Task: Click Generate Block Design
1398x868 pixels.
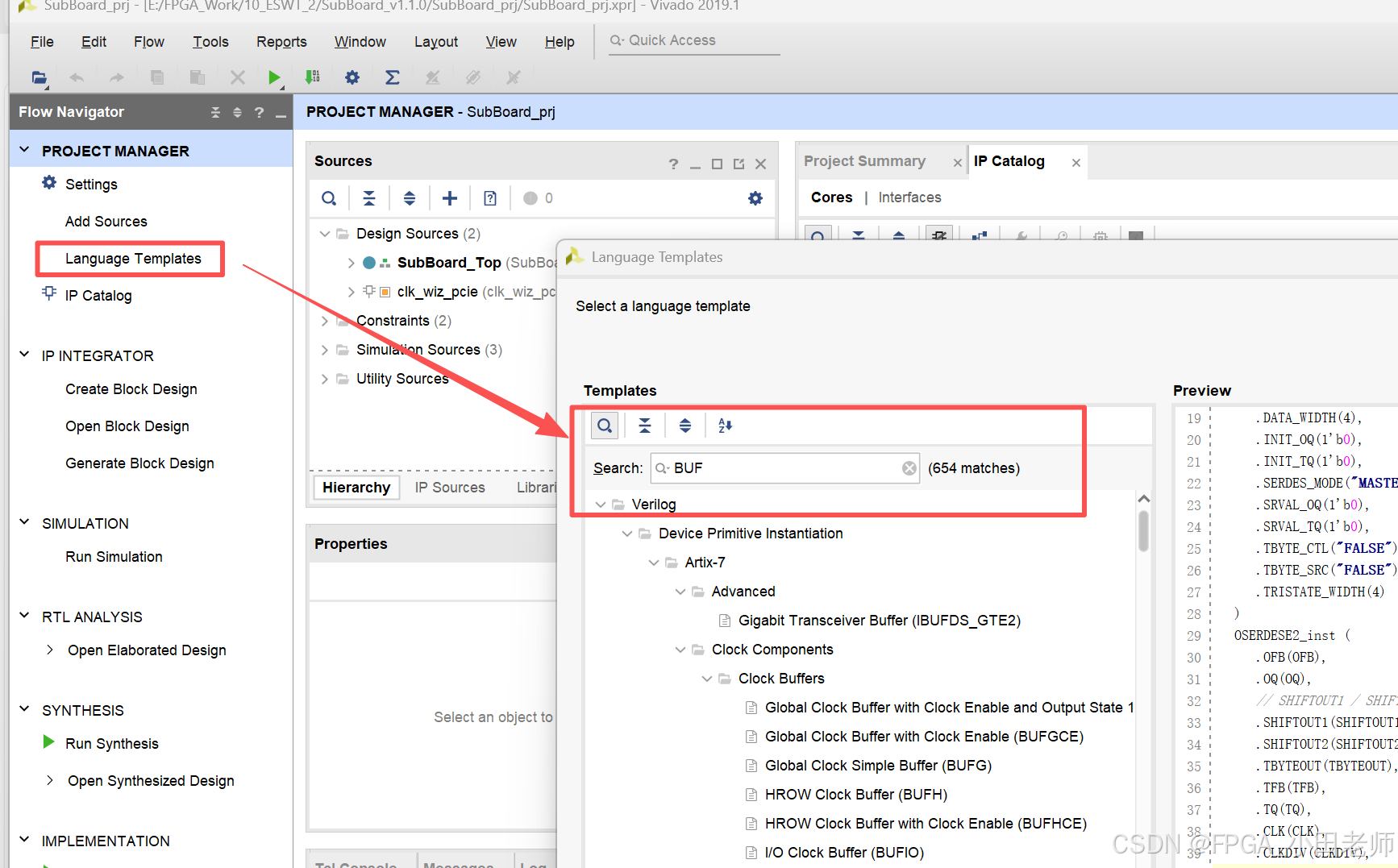Action: coord(139,463)
